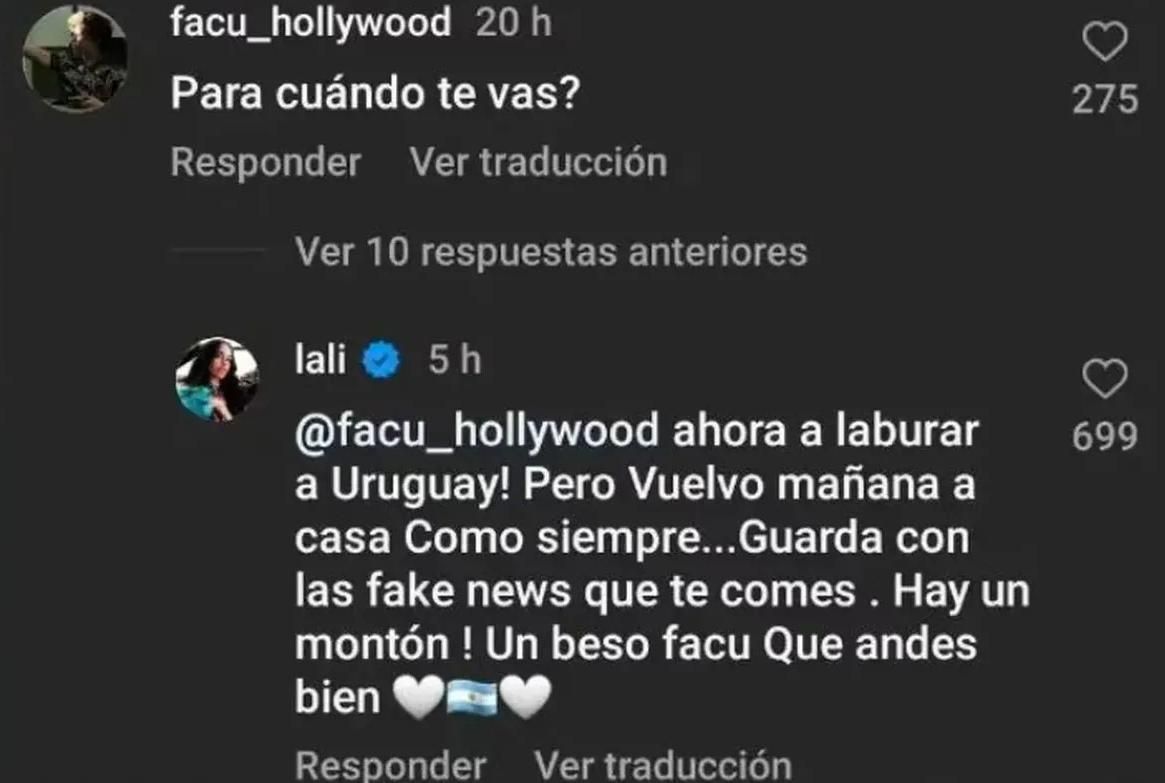Image resolution: width=1165 pixels, height=783 pixels.
Task: View the 275 likes count on first comment
Action: pyautogui.click(x=1105, y=99)
